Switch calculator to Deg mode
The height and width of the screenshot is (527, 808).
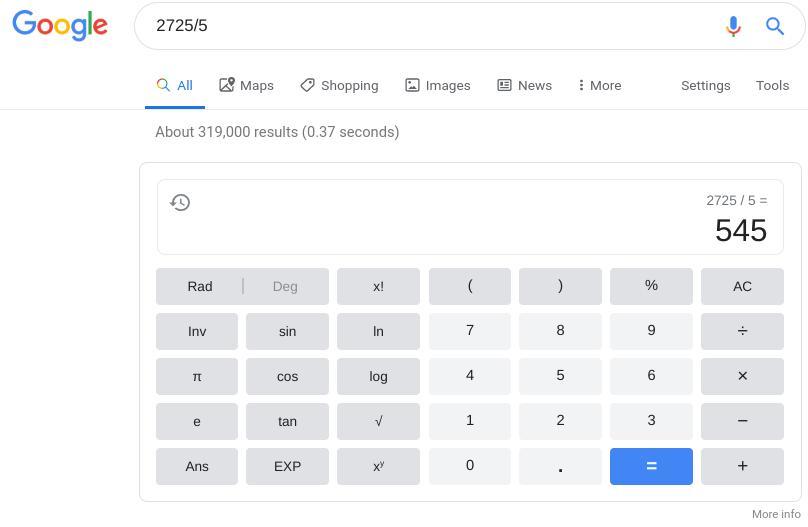285,286
